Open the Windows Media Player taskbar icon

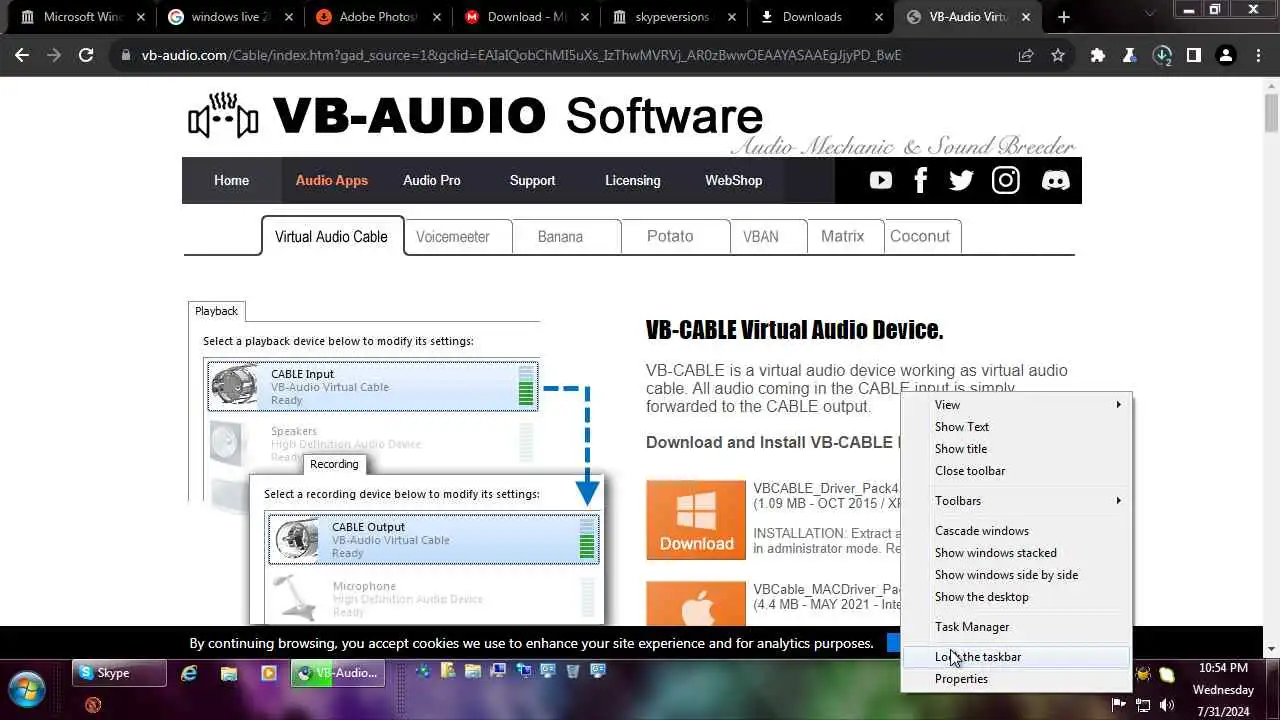click(x=268, y=673)
